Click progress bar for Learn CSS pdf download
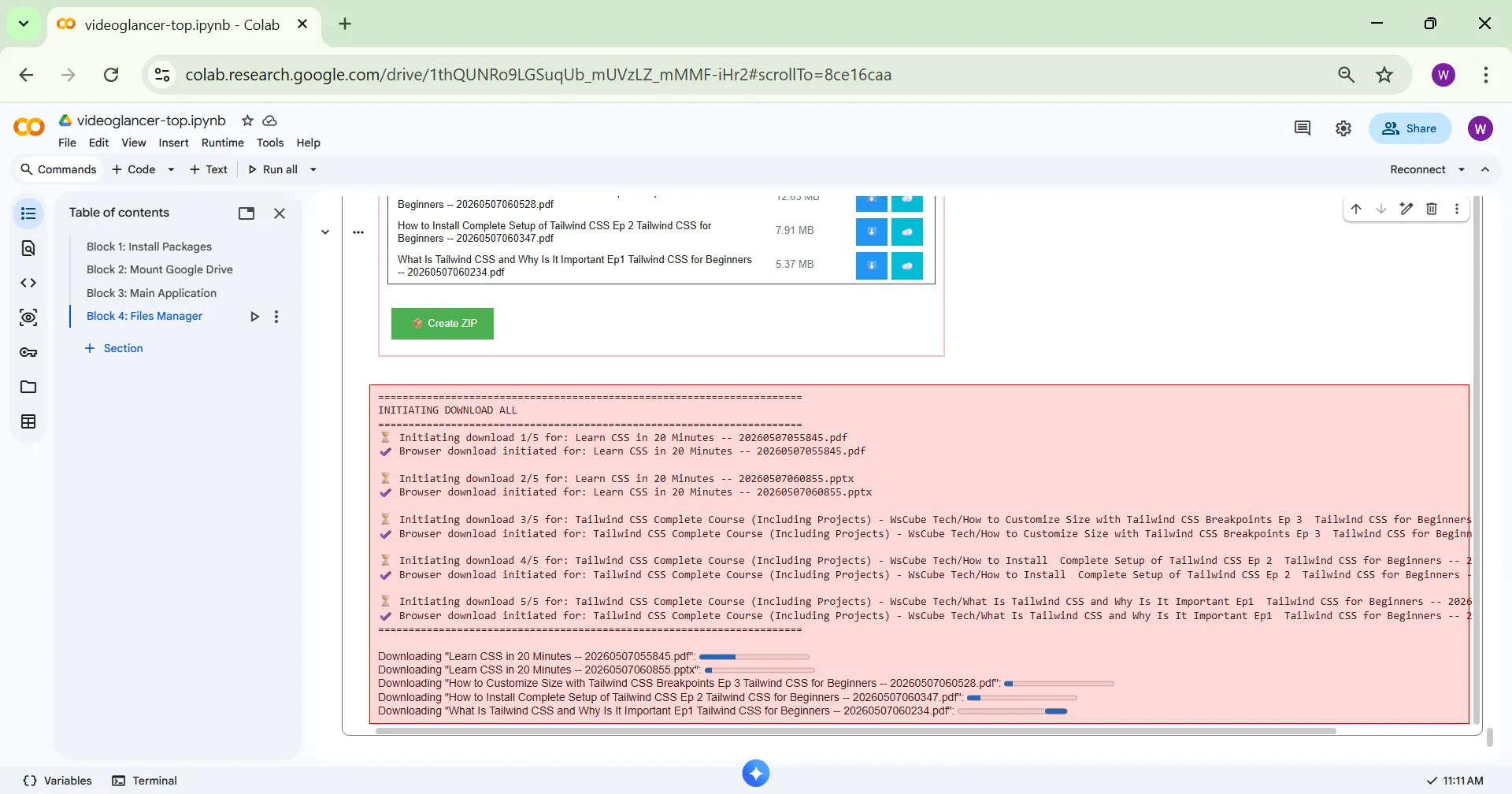The image size is (1512, 794). pos(754,657)
